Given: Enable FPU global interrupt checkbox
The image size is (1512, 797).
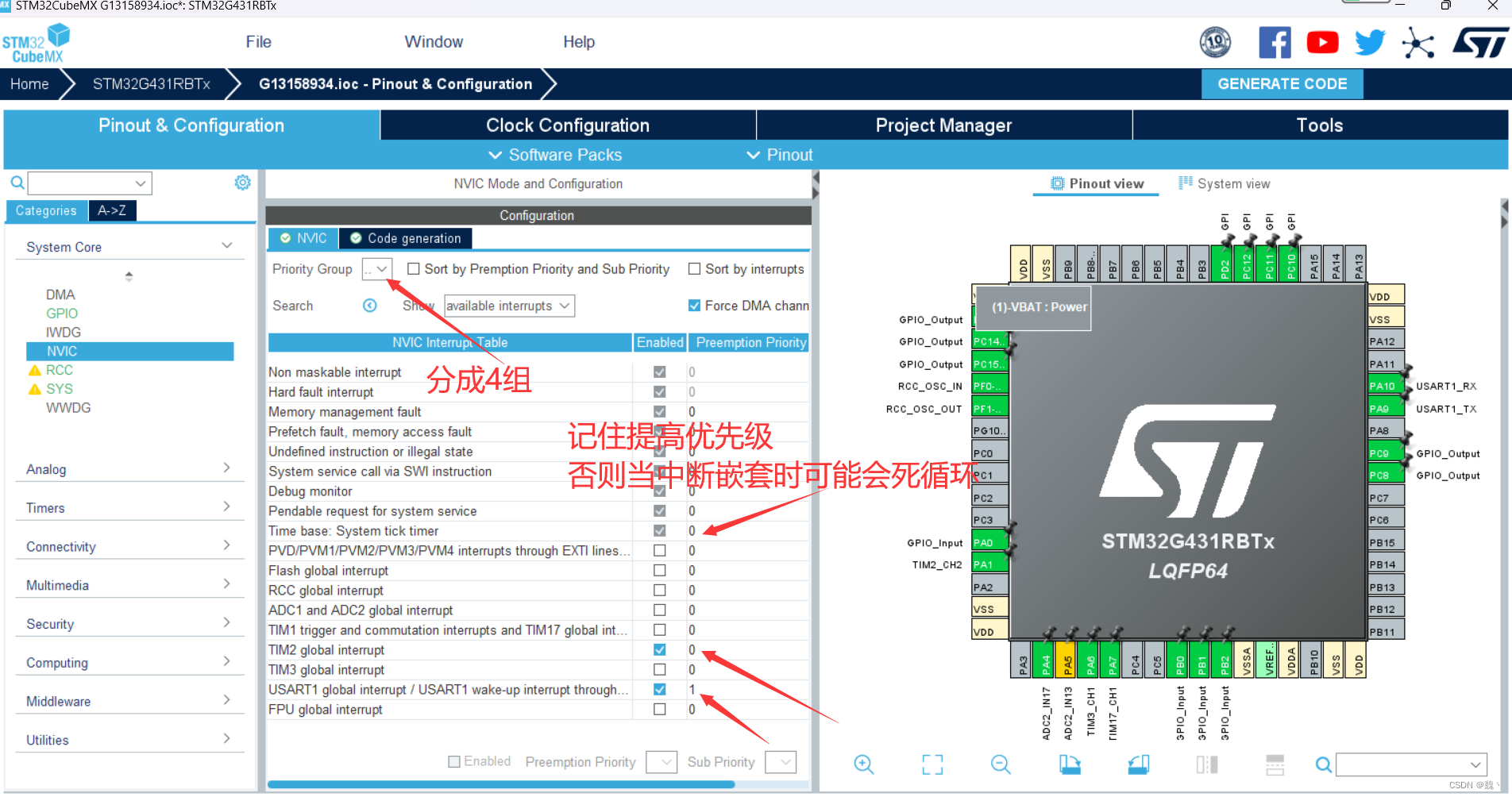Looking at the screenshot, I should (x=659, y=709).
